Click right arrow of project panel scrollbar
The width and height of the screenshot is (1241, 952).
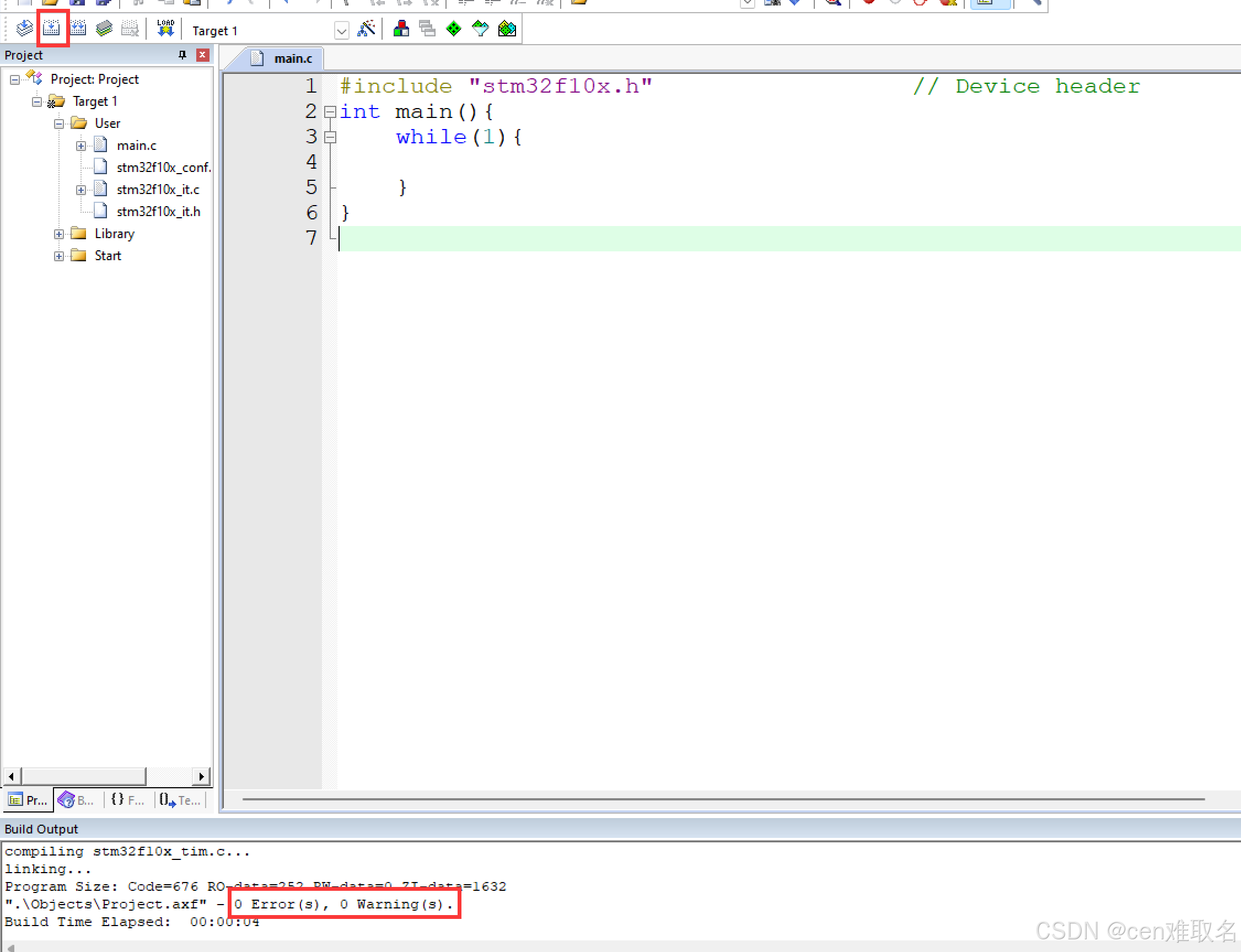(x=201, y=776)
